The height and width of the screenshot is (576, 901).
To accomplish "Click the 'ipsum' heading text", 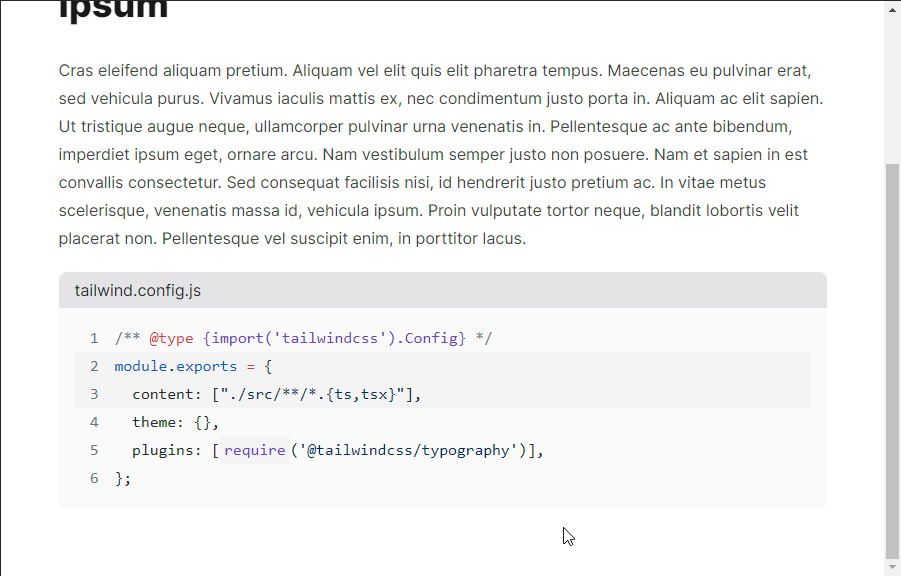I will [113, 10].
